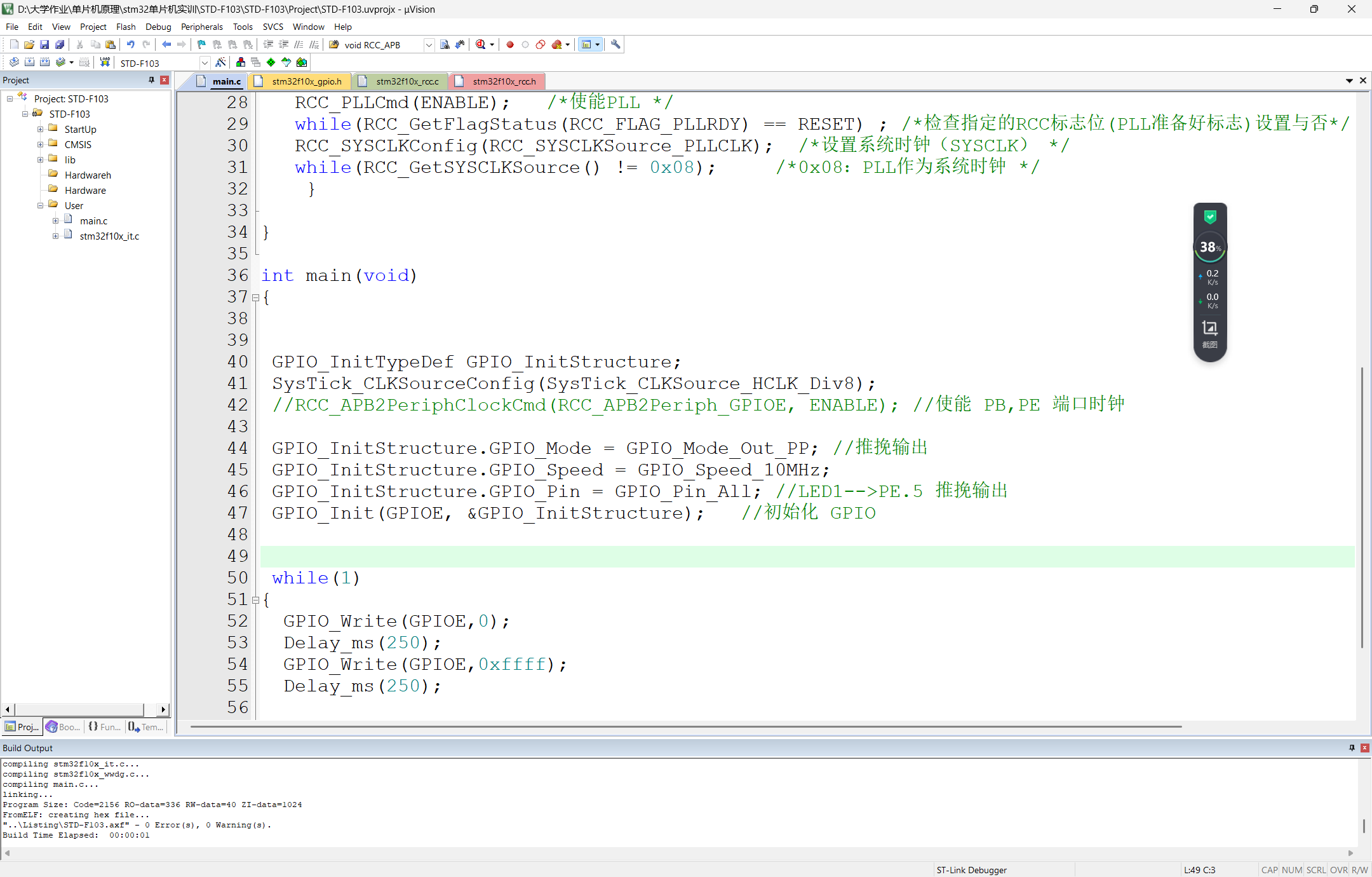This screenshot has height=877, width=1372.
Task: Pin the Build Output panel
Action: [1352, 748]
